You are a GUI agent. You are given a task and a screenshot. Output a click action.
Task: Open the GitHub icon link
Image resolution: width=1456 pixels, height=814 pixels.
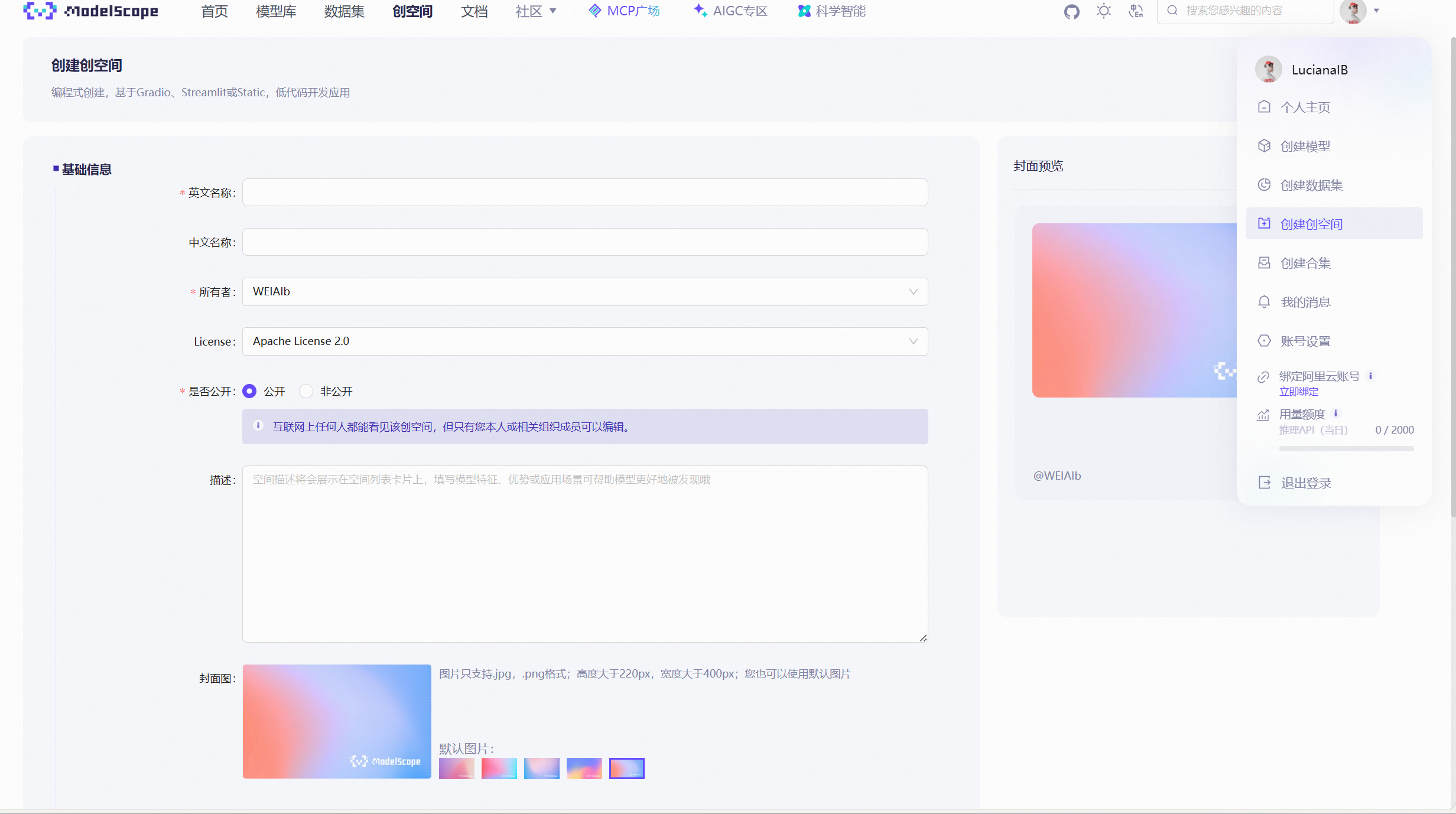(x=1071, y=11)
